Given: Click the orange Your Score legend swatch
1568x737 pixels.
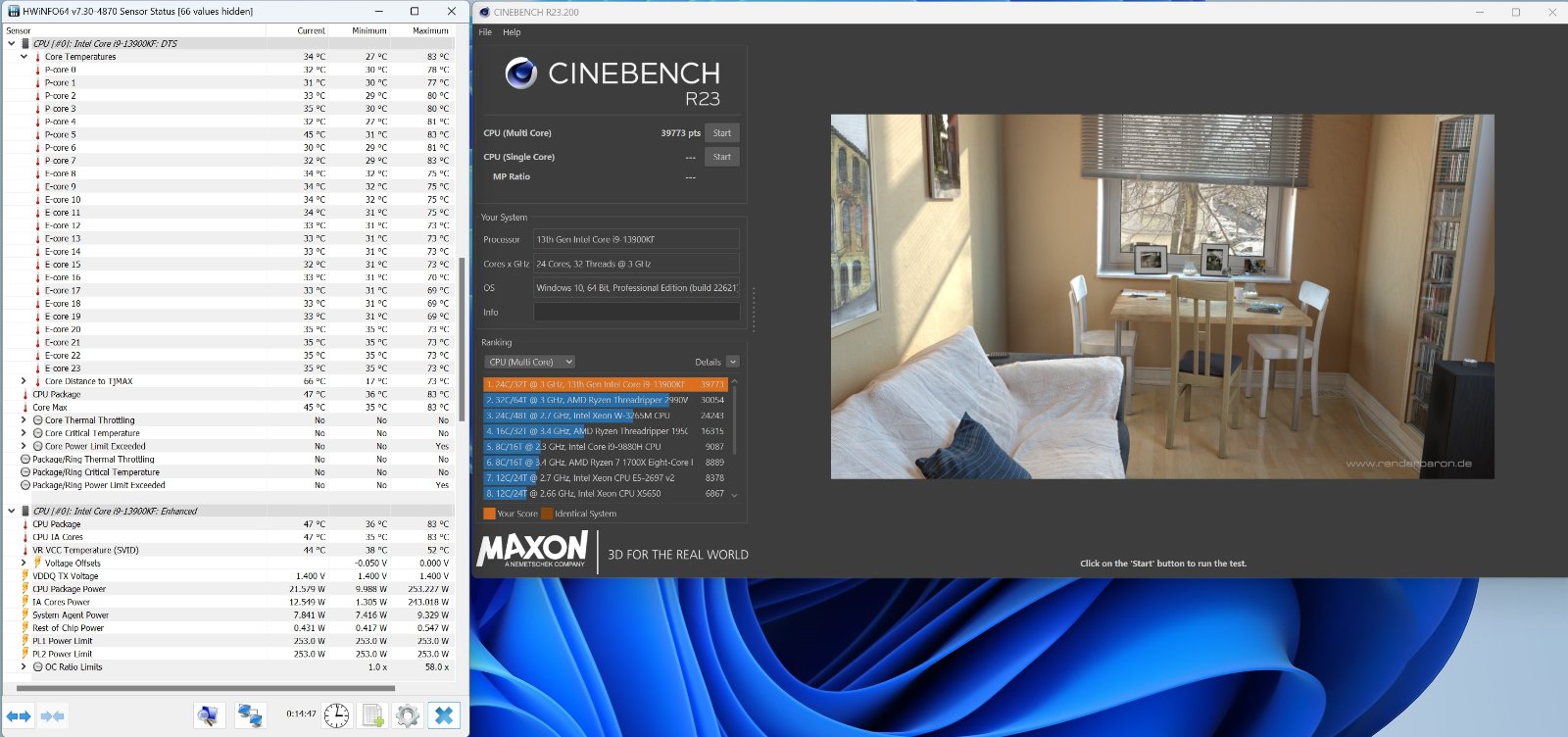Looking at the screenshot, I should [x=489, y=514].
